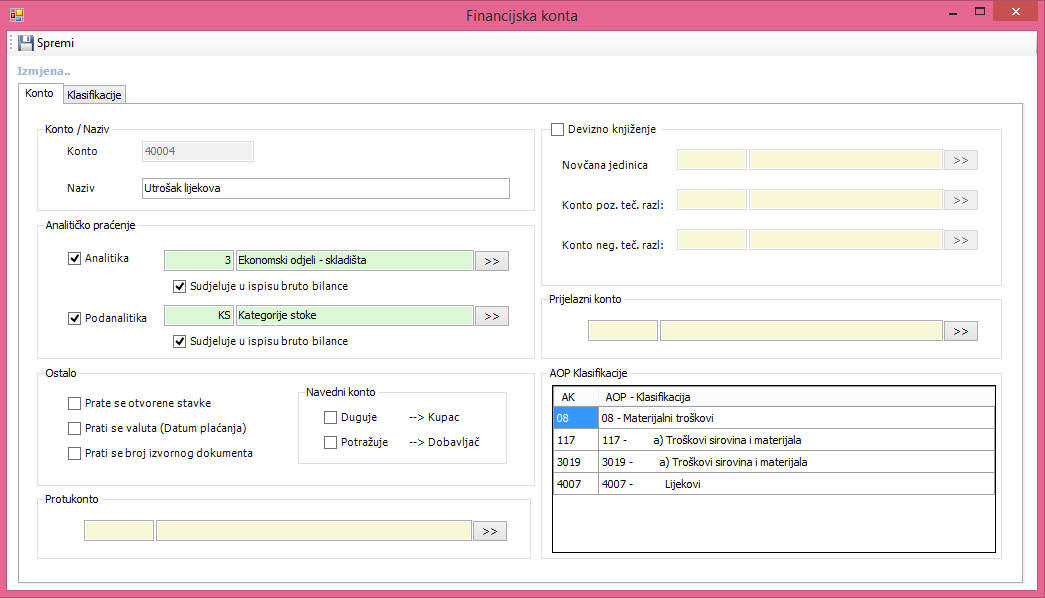Select the 08 Materijalni troškovi row
The height and width of the screenshot is (598, 1045).
[774, 418]
